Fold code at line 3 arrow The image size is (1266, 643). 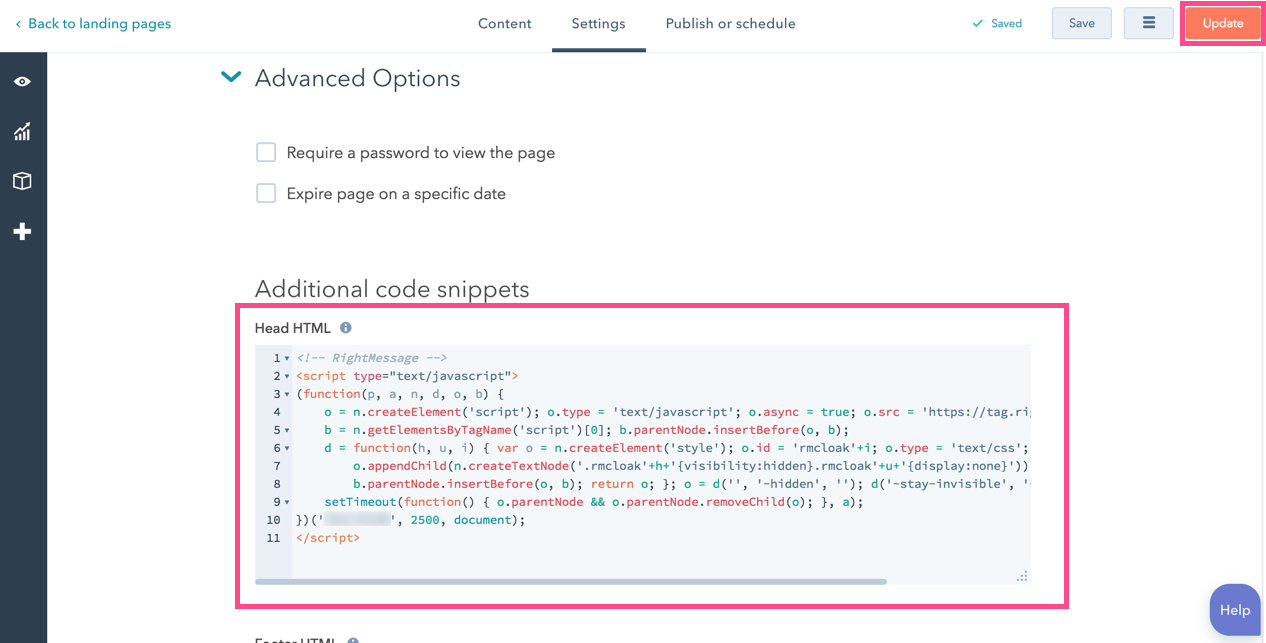tap(287, 394)
